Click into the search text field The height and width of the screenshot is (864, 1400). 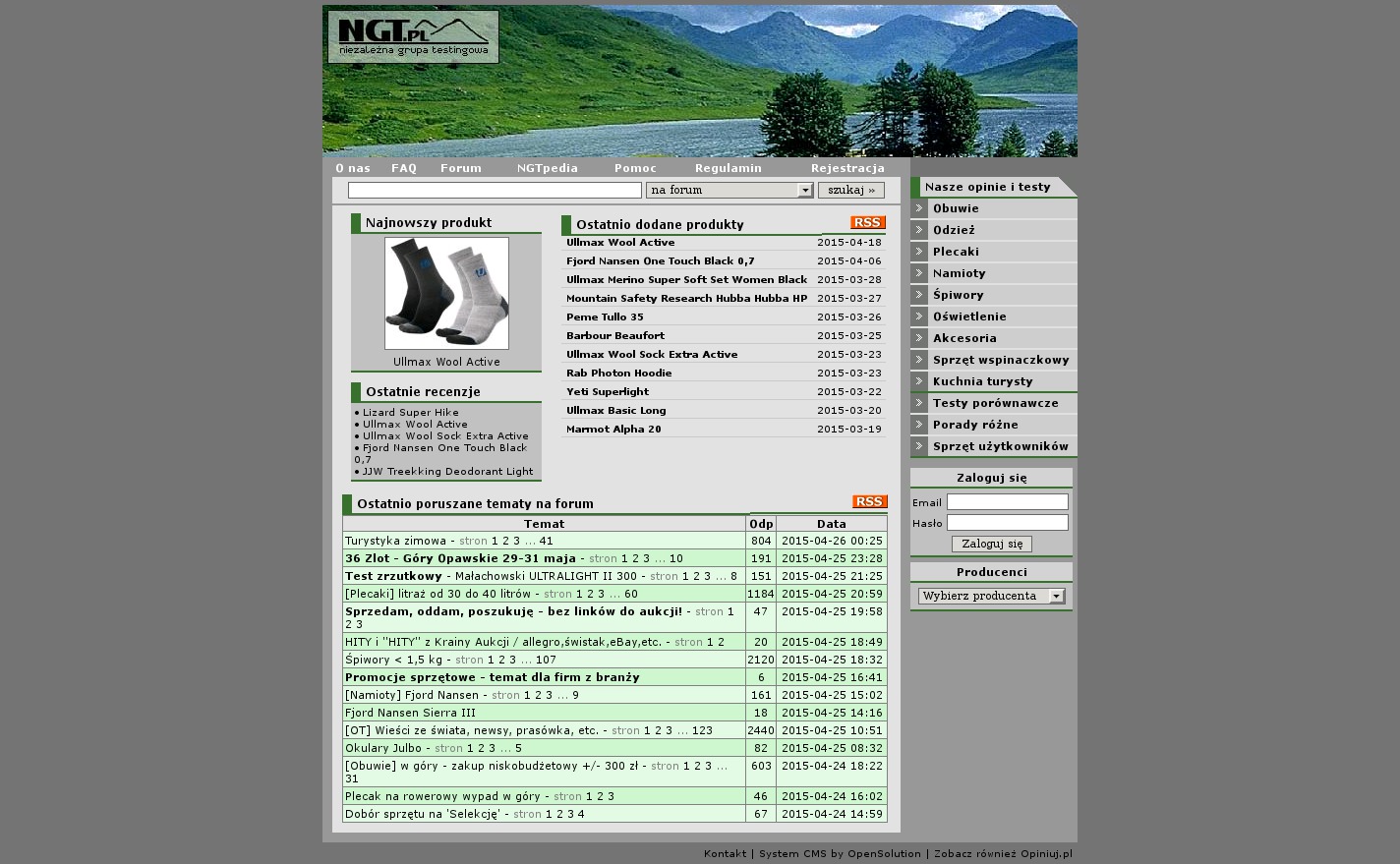495,191
